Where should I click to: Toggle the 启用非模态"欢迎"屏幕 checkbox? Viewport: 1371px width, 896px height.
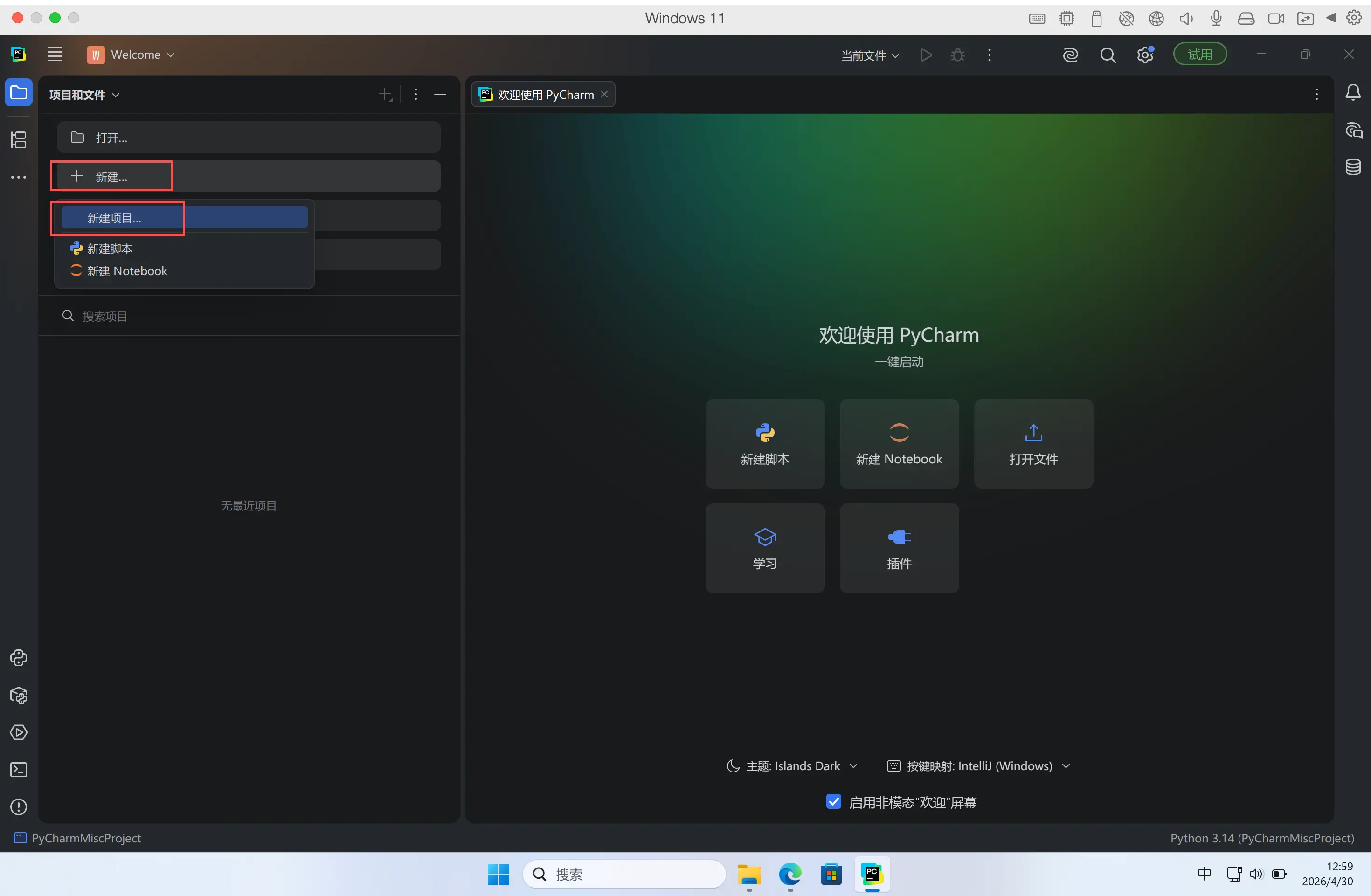833,801
